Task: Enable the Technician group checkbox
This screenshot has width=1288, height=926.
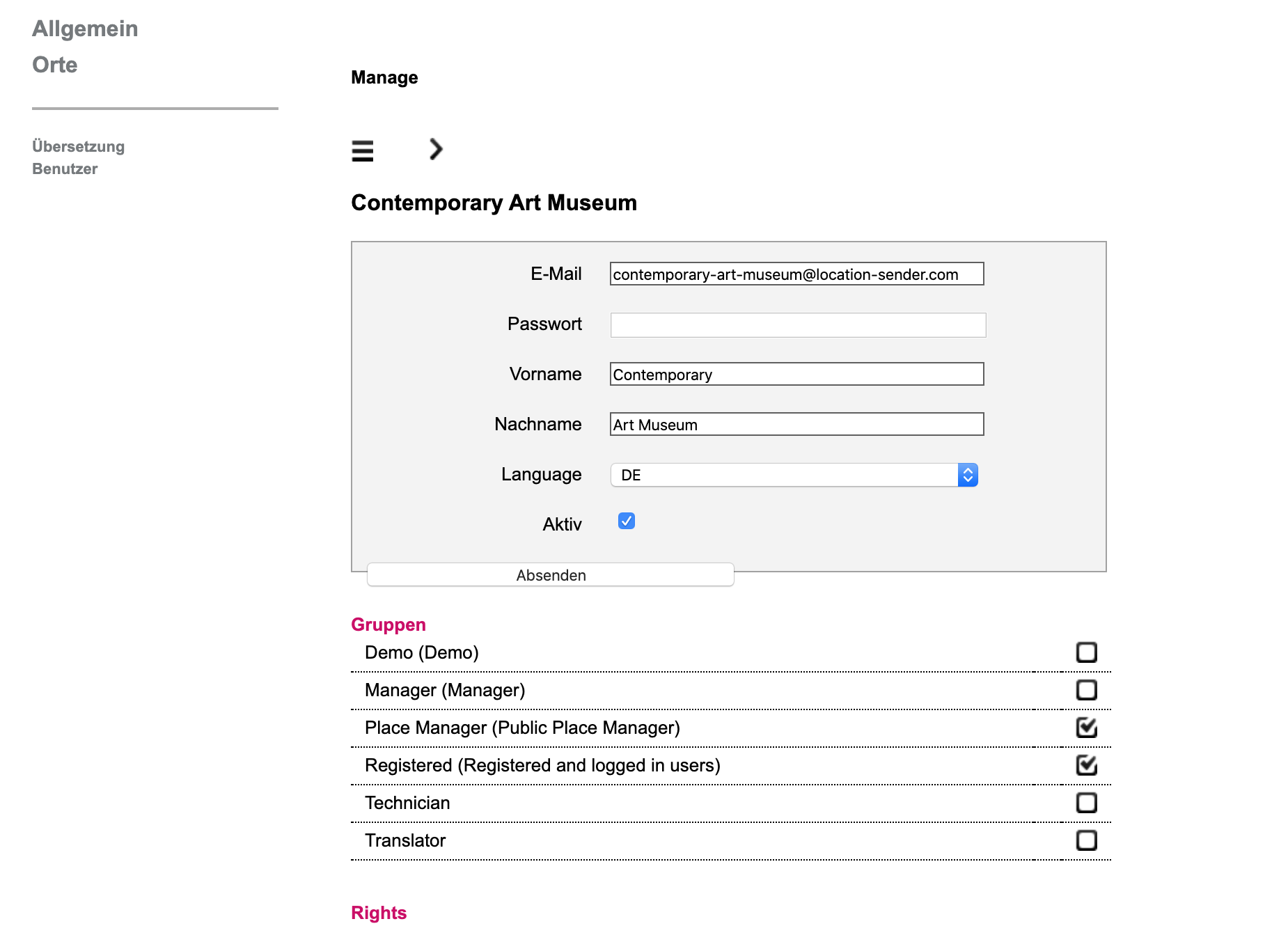Action: point(1086,803)
